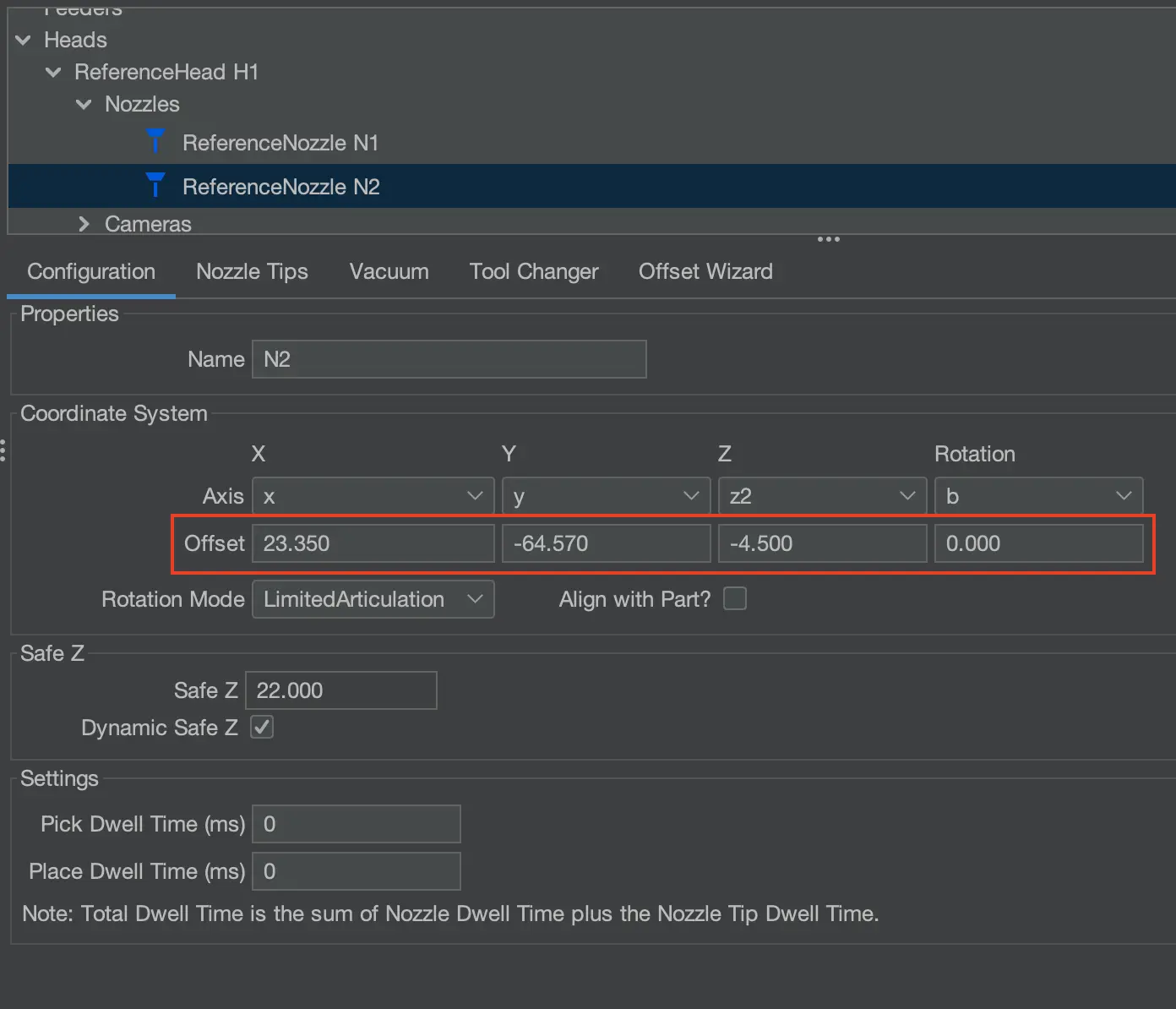Uncheck the Dynamic Safe Z checkbox
This screenshot has width=1176, height=1009.
262,728
